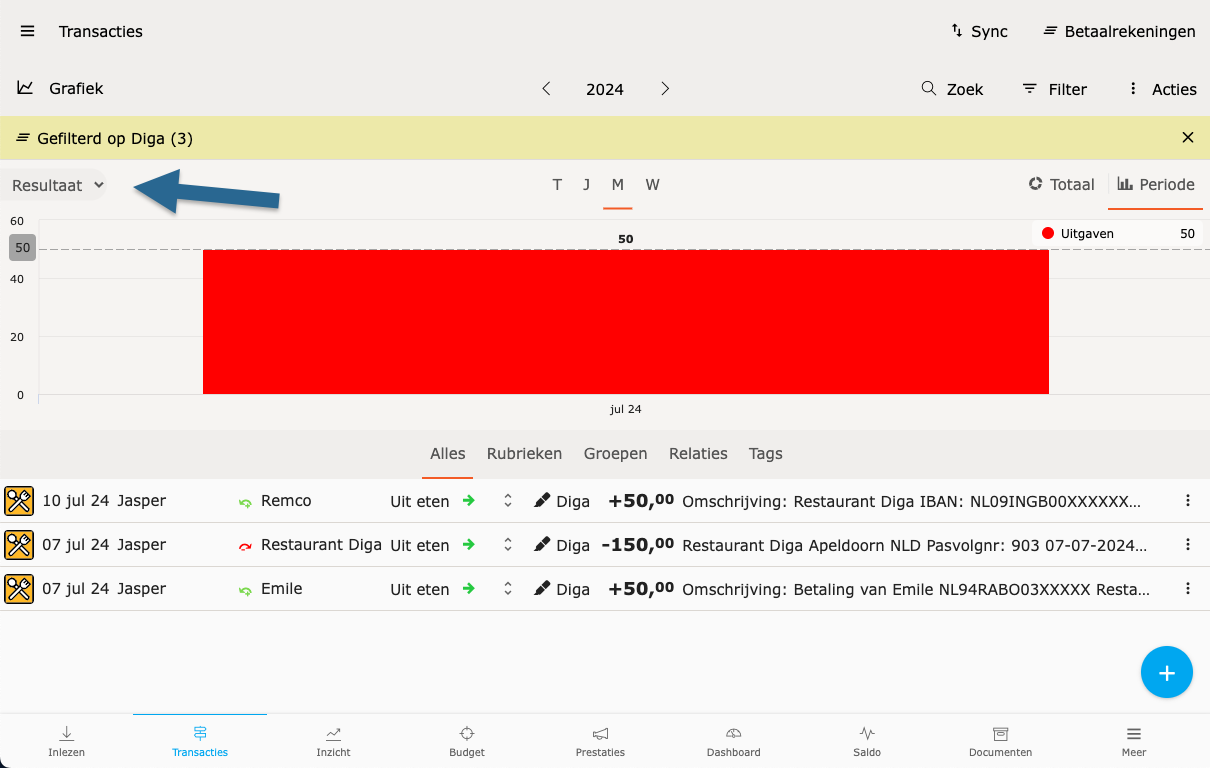Select the W weekly interval
The width and height of the screenshot is (1210, 768).
coord(652,185)
